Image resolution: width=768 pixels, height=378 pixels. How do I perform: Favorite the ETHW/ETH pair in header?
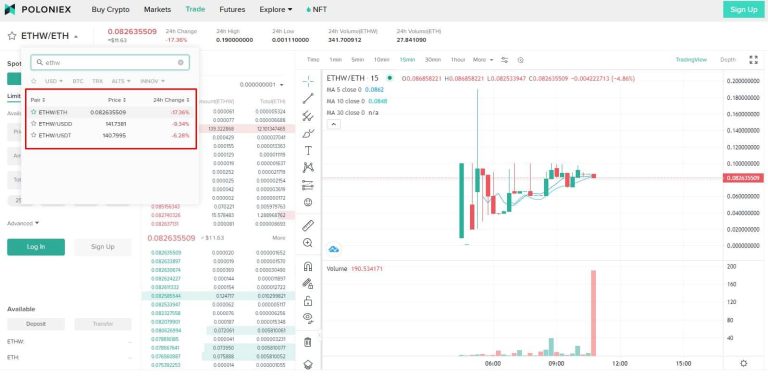[12, 36]
